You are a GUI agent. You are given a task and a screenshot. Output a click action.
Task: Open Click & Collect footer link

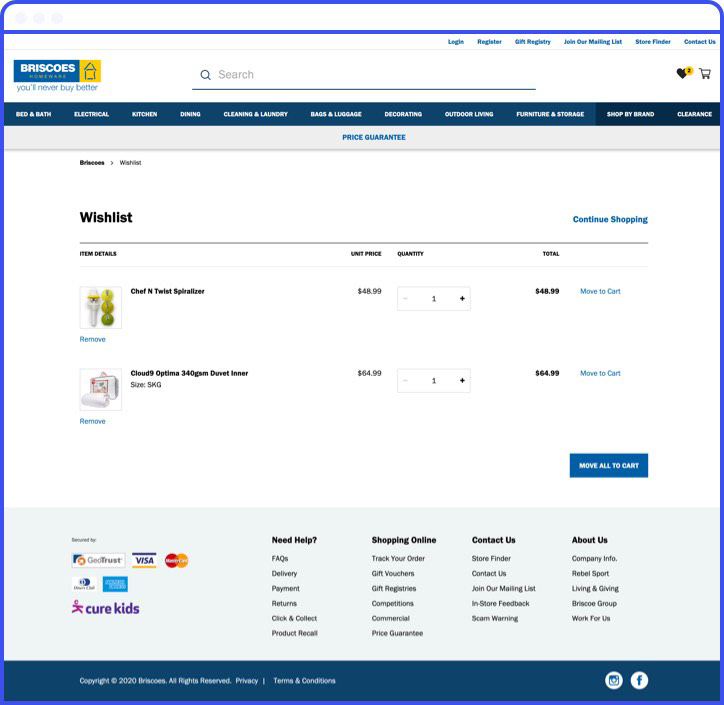(x=294, y=618)
